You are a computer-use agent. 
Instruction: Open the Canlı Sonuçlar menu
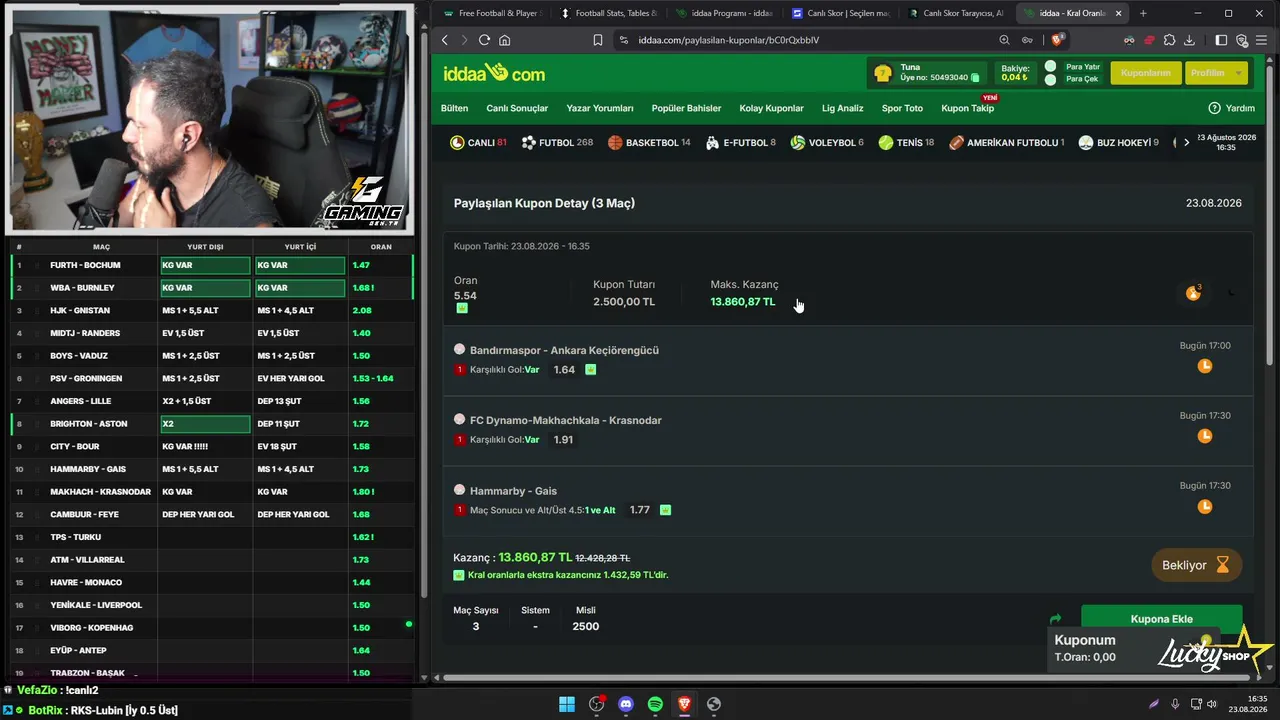coord(517,108)
